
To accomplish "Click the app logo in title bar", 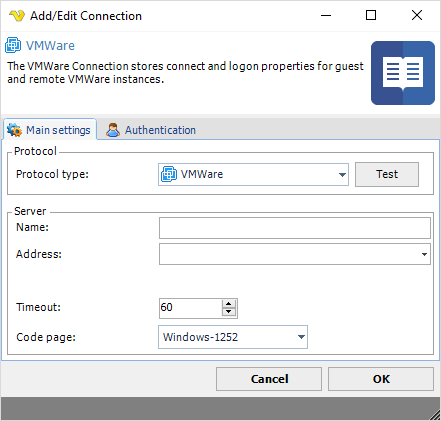I will pos(17,16).
